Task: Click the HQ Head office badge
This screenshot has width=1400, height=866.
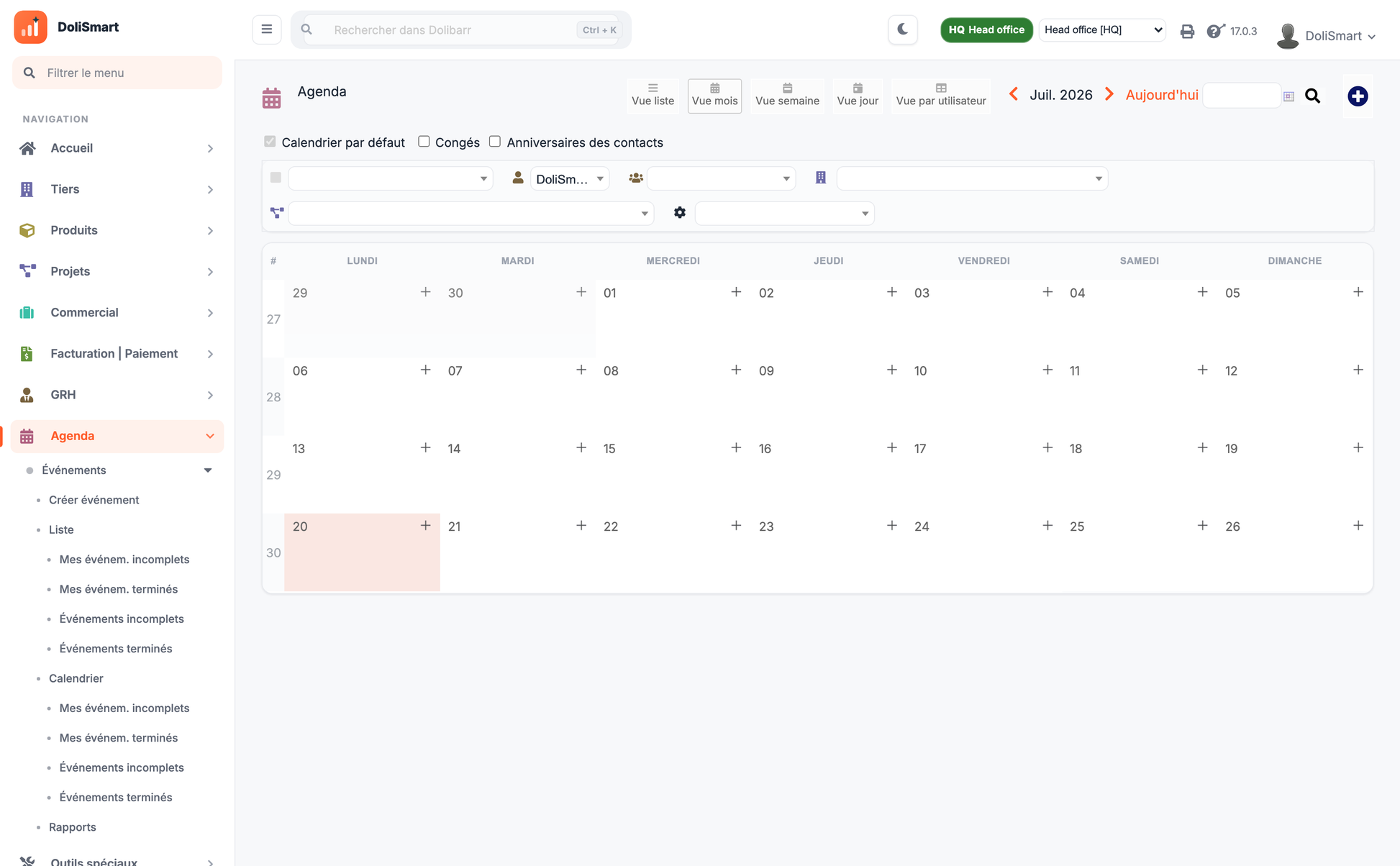Action: tap(986, 29)
